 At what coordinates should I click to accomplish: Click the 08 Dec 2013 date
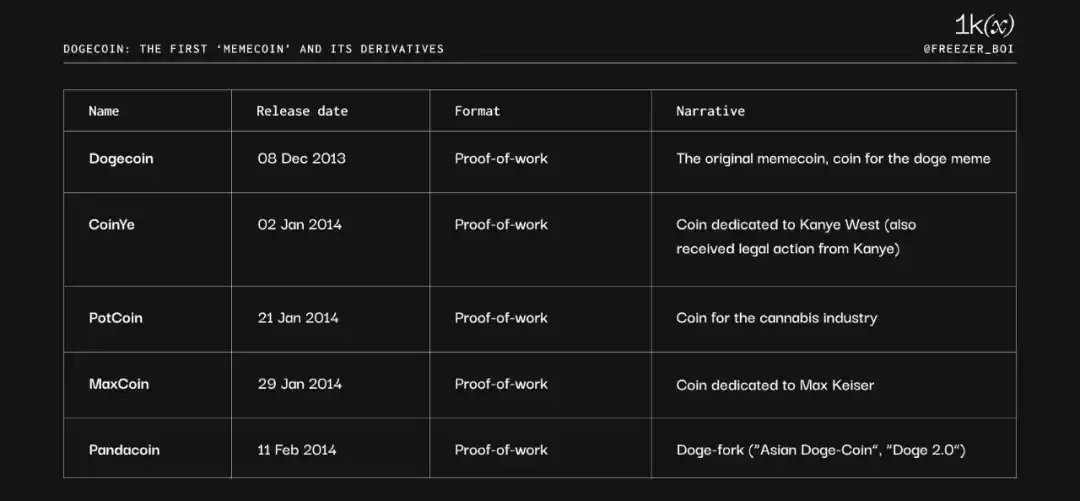point(301,158)
